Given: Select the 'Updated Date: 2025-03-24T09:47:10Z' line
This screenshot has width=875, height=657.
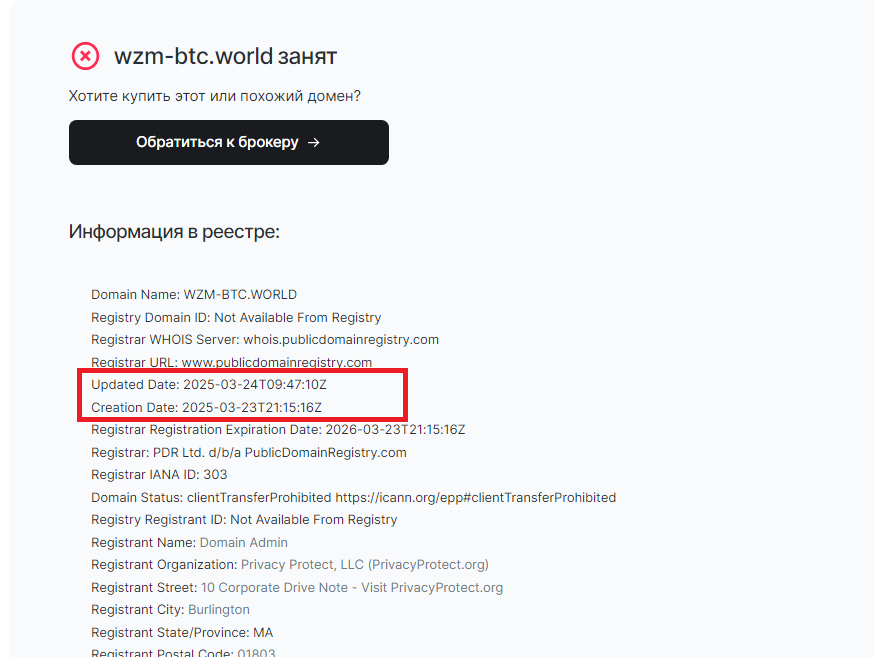Looking at the screenshot, I should pyautogui.click(x=209, y=385).
